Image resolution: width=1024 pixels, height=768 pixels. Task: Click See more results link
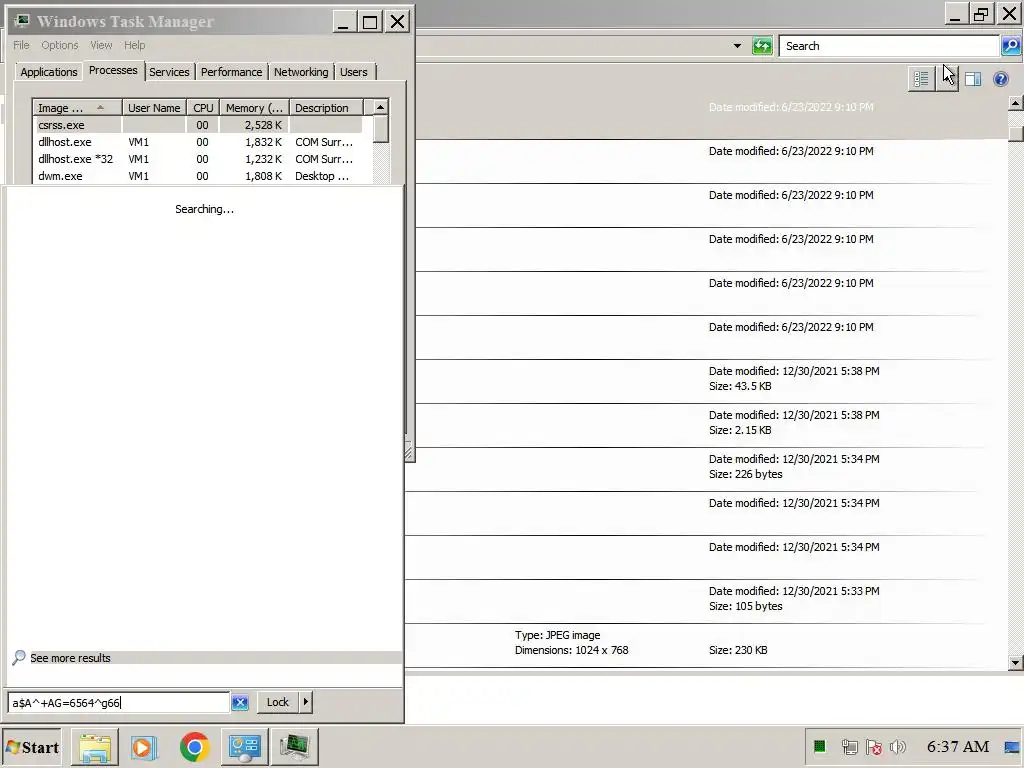(70, 658)
